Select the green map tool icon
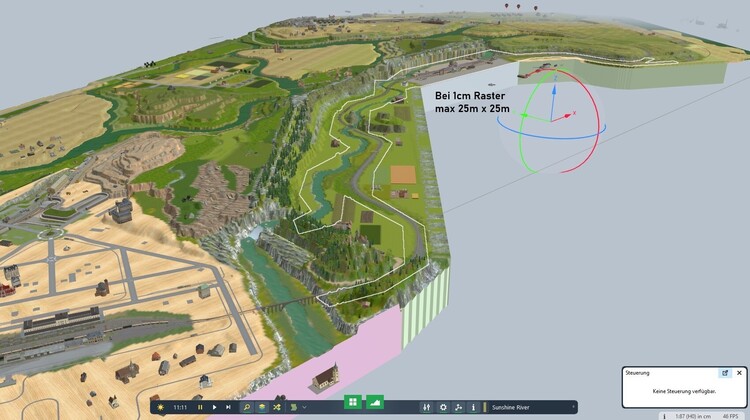Image resolution: width=750 pixels, height=420 pixels. (x=294, y=408)
